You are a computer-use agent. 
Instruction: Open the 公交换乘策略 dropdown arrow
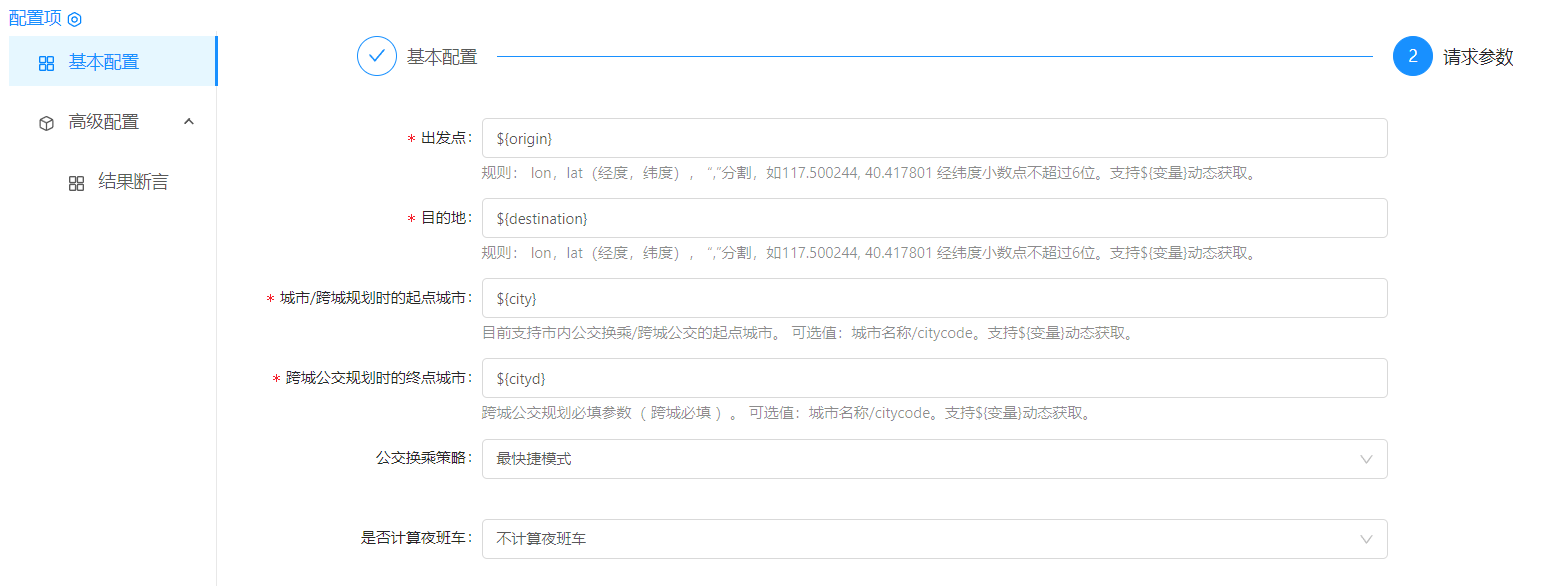coord(1366,459)
